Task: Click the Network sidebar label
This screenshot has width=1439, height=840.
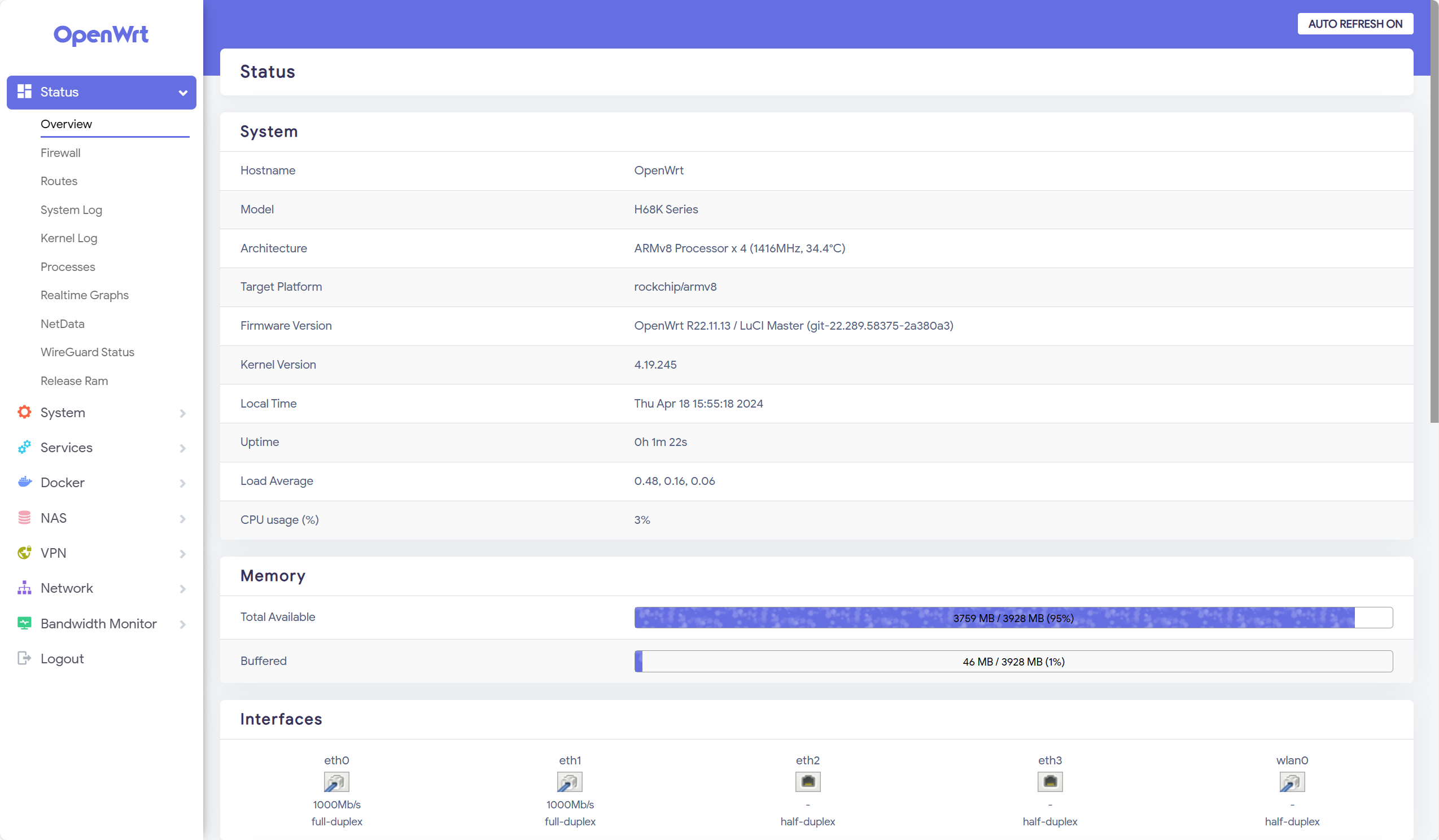Action: coord(67,588)
